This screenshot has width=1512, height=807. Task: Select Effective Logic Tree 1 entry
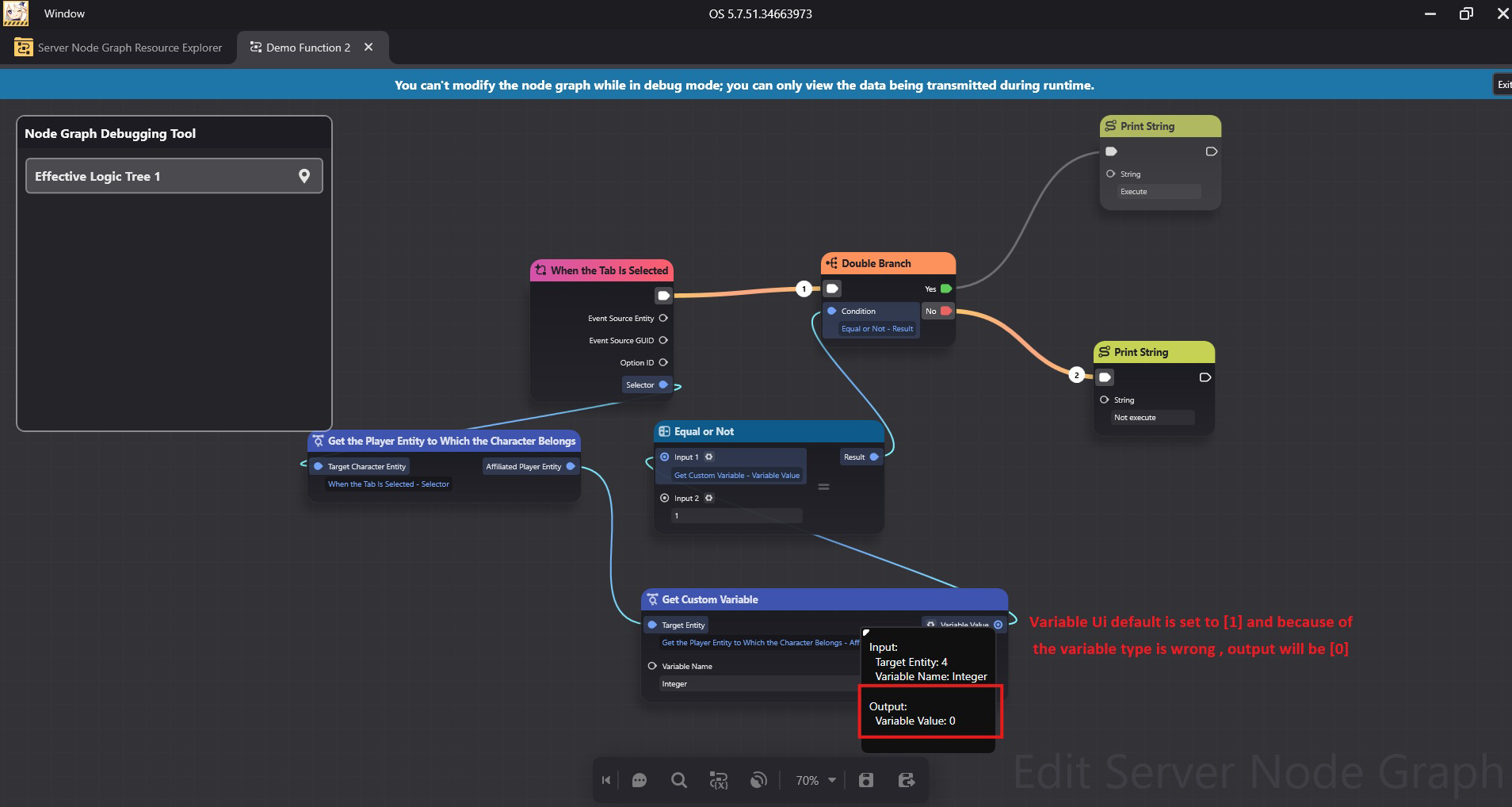click(x=158, y=176)
